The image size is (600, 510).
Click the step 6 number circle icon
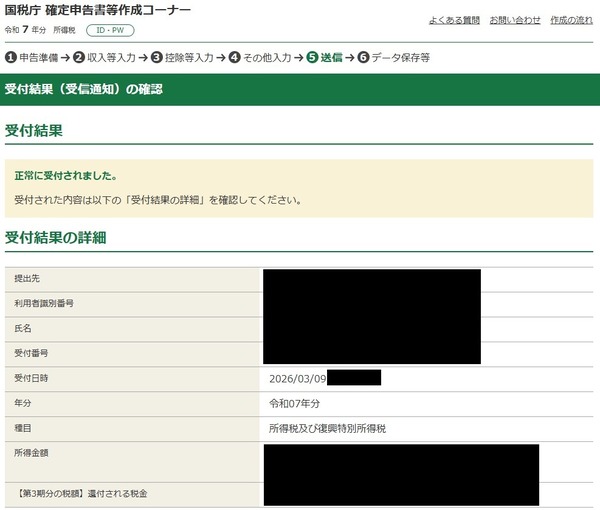pyautogui.click(x=363, y=58)
